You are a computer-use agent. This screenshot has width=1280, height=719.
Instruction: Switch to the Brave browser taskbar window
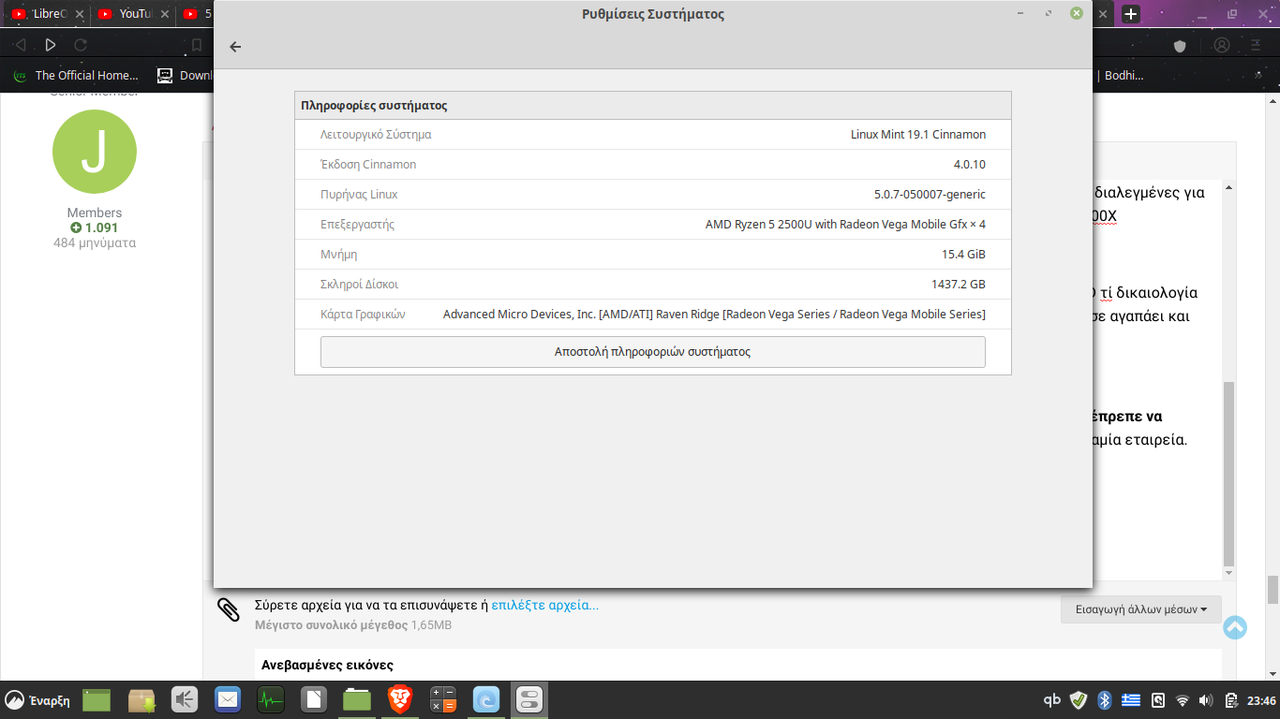400,700
